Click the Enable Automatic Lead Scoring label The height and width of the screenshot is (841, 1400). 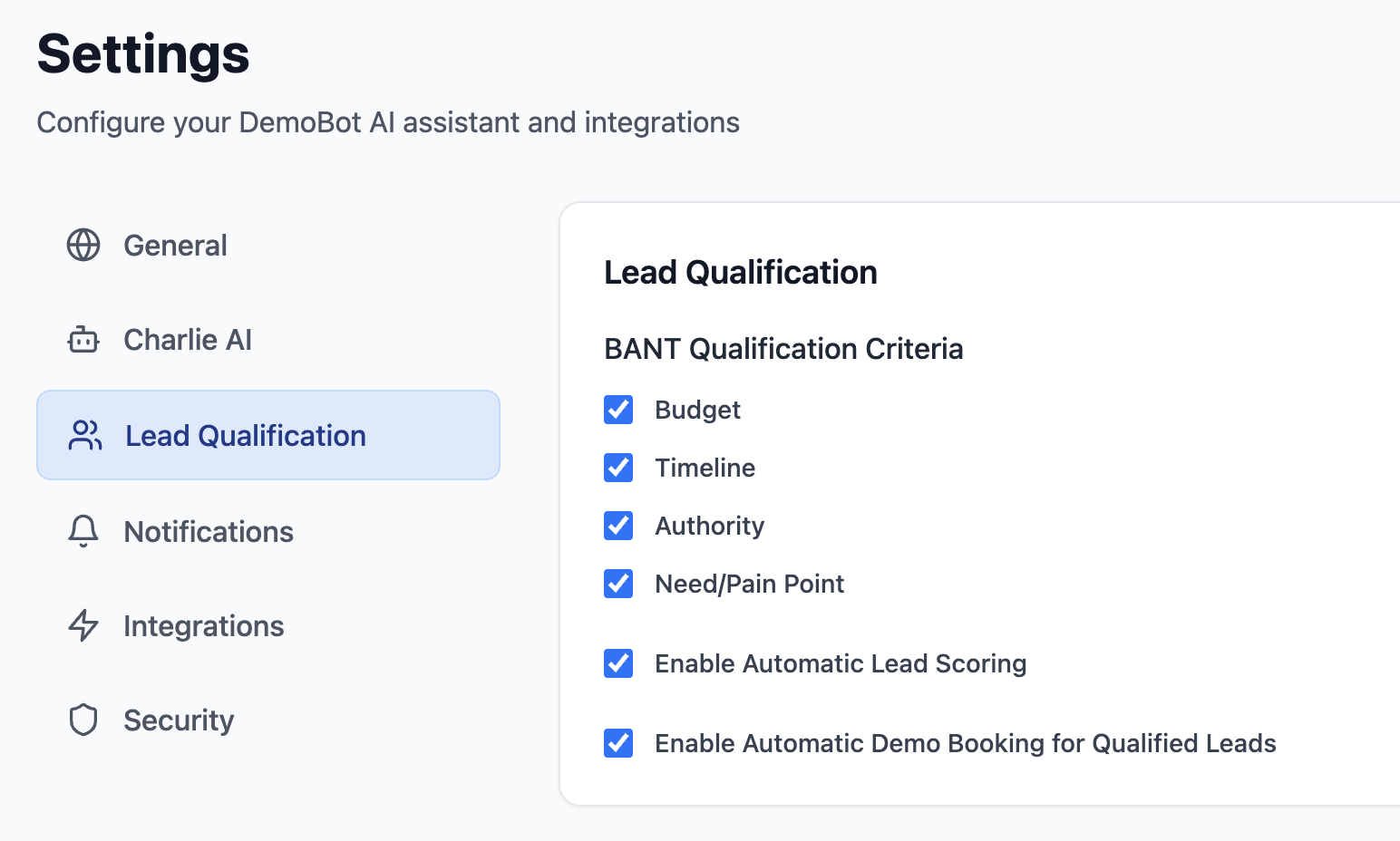point(841,663)
